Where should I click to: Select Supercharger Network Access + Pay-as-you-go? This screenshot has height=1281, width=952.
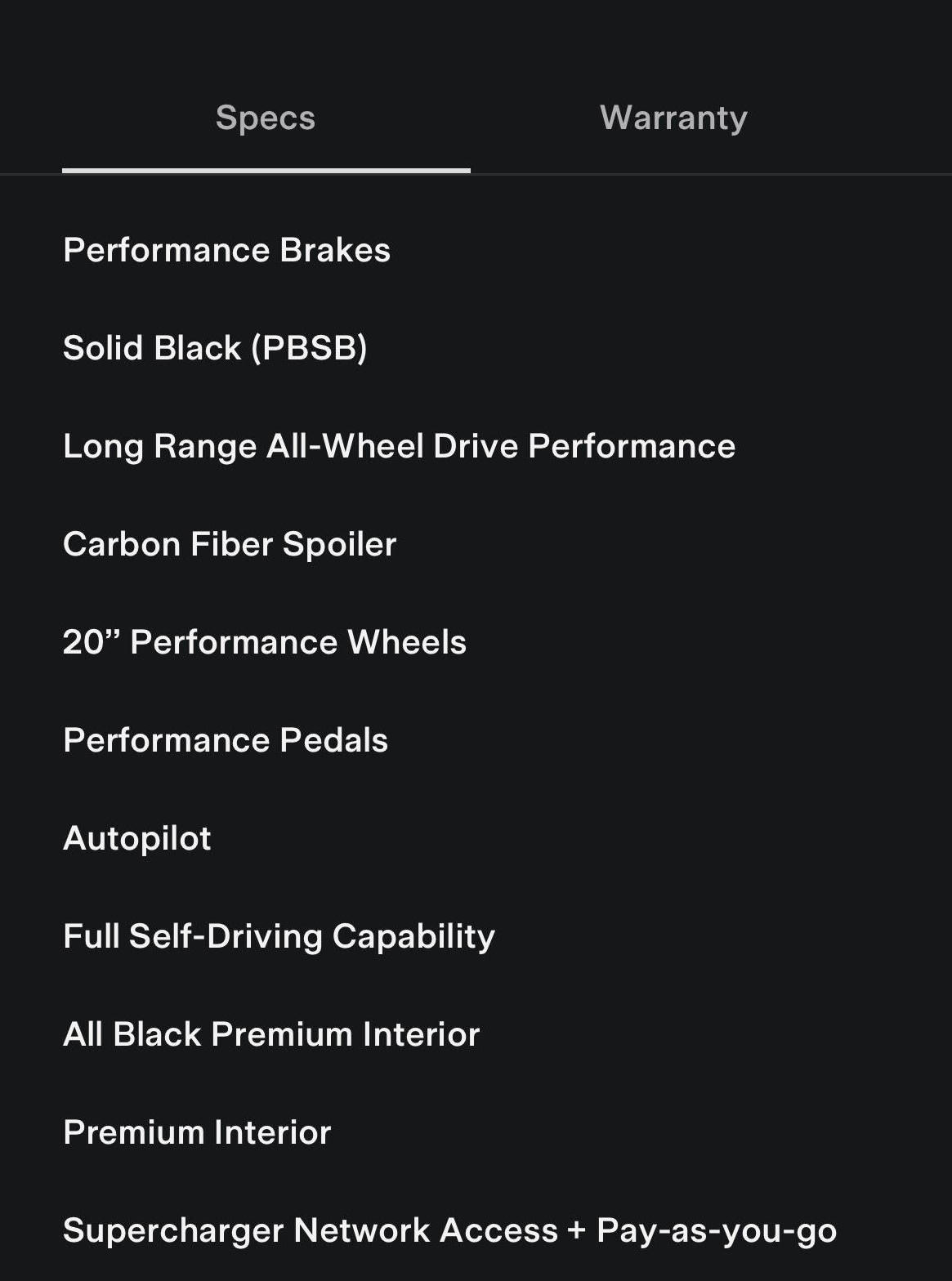(449, 1230)
